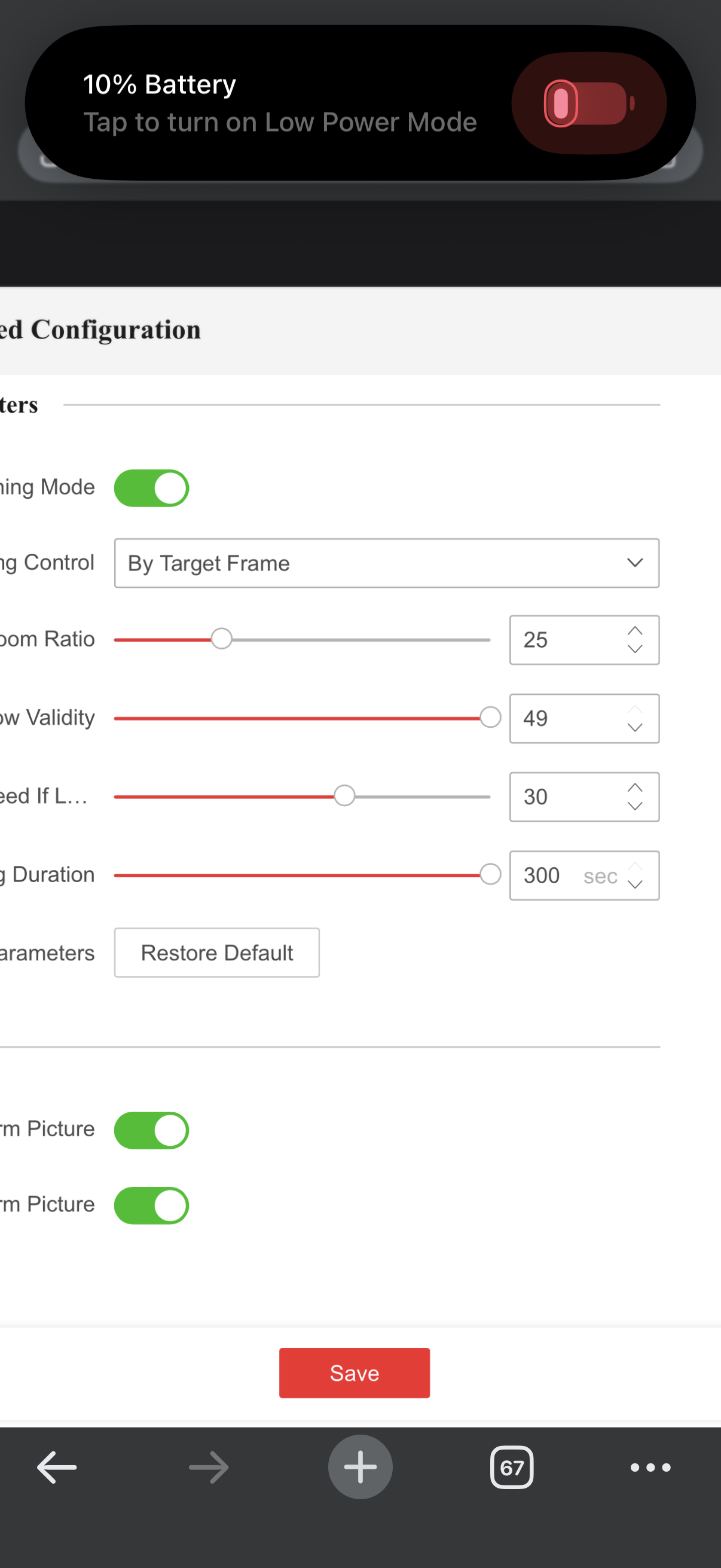721x1568 pixels.
Task: Decrease the Duration value of 300 sec
Action: 634,885
